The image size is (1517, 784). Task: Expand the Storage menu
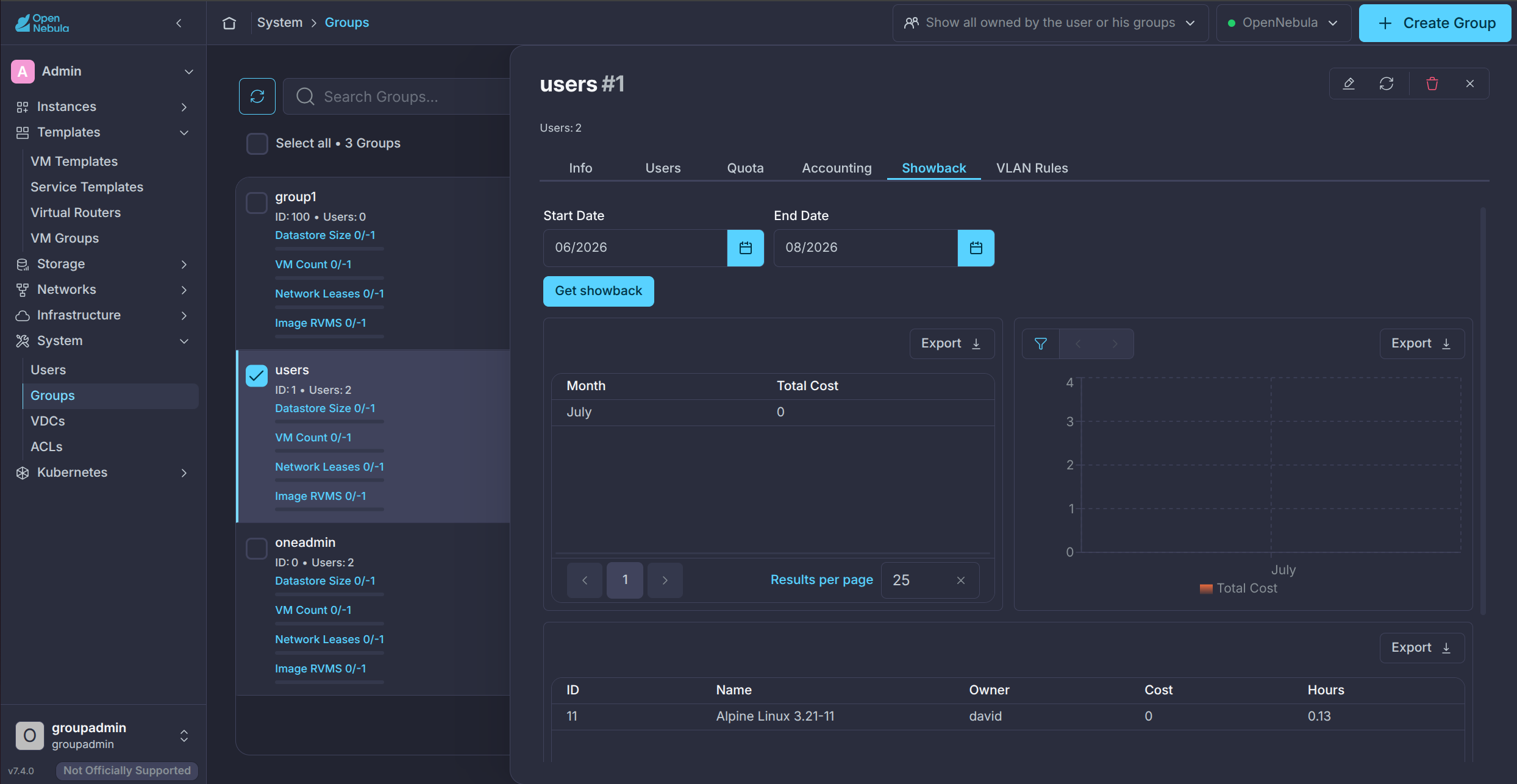pos(184,265)
